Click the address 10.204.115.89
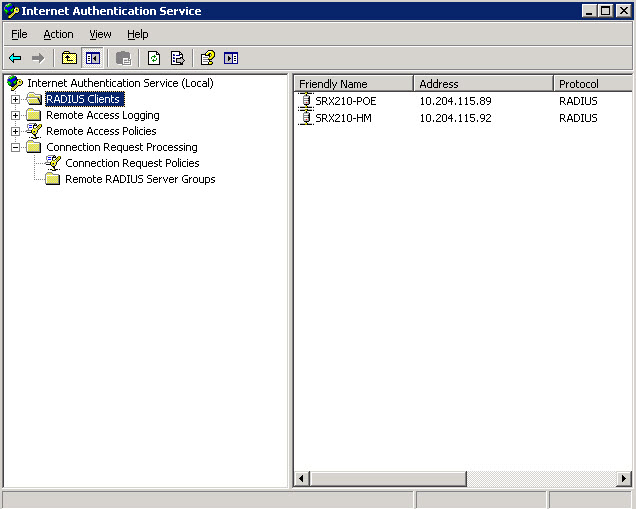This screenshot has width=636, height=509. click(455, 101)
